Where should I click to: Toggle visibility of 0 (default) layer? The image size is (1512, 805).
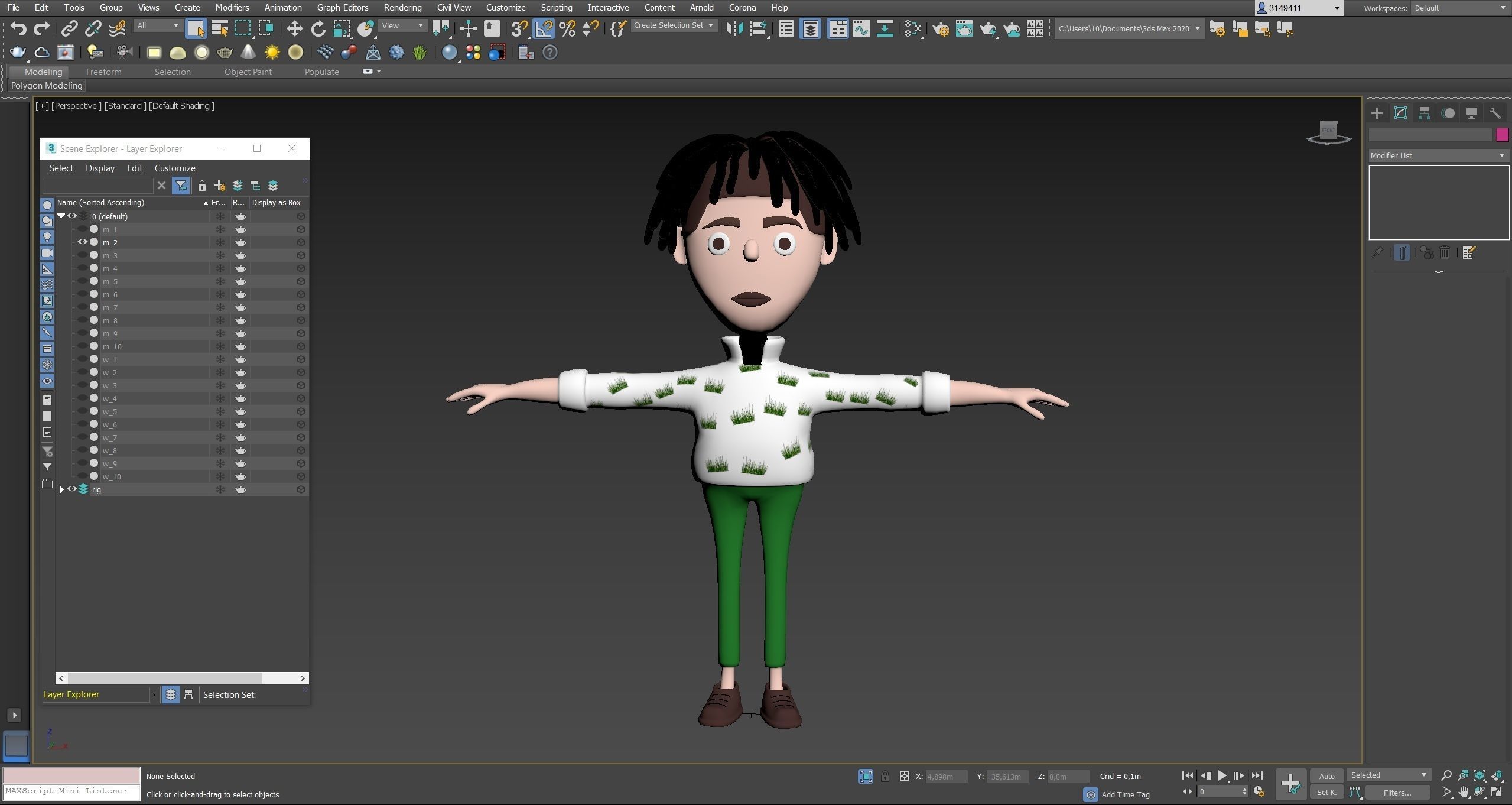[72, 216]
